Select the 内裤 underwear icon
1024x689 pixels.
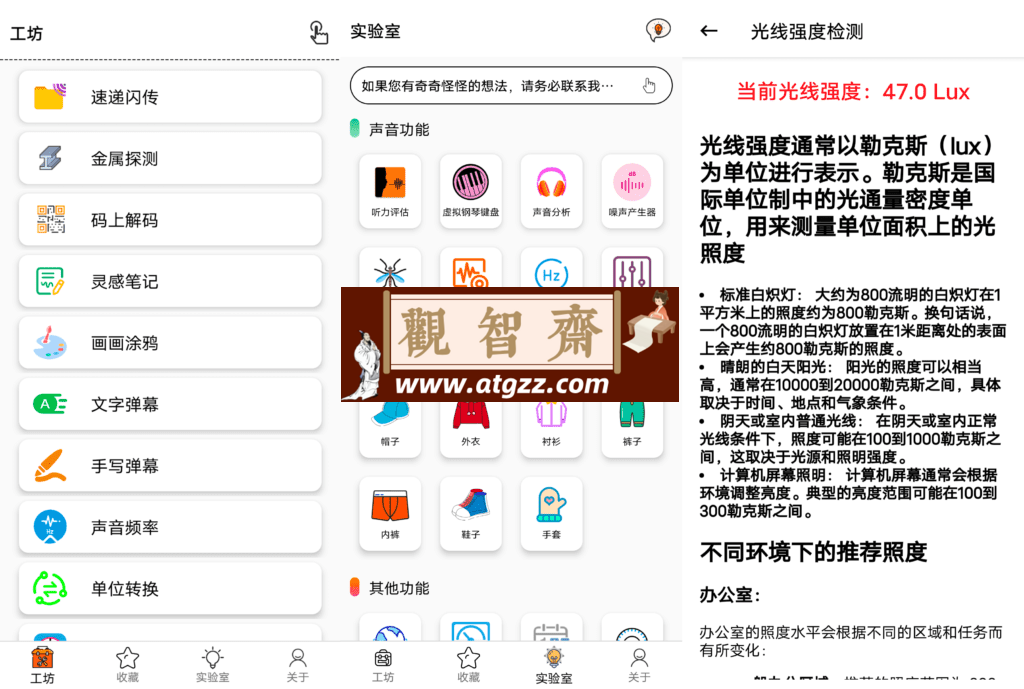click(390, 514)
